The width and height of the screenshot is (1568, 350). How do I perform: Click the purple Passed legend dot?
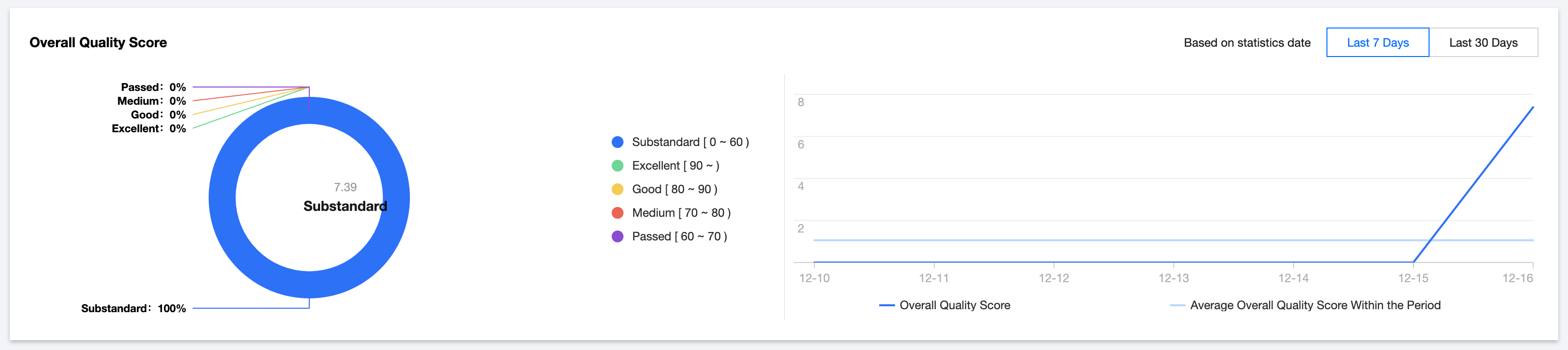coord(617,236)
